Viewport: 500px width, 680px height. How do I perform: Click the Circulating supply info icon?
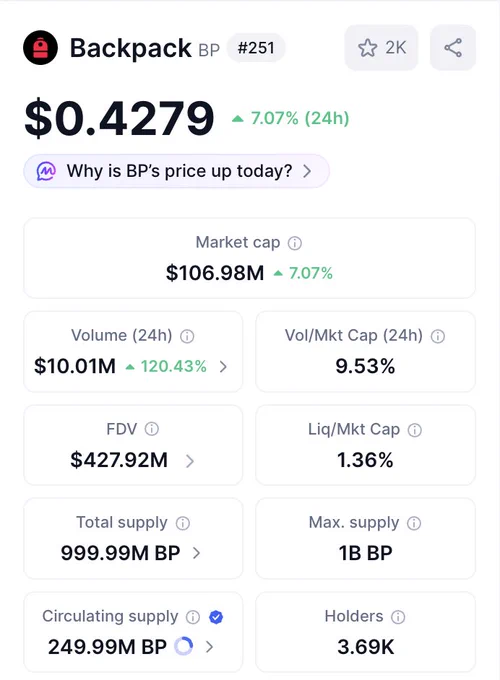193,617
